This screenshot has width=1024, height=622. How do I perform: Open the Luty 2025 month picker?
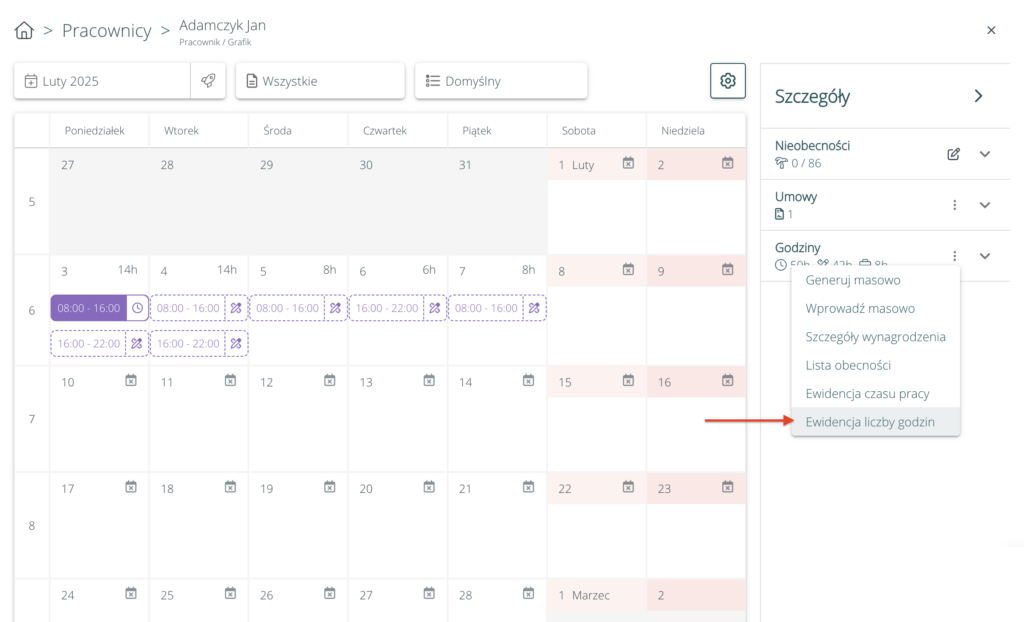pyautogui.click(x=101, y=81)
